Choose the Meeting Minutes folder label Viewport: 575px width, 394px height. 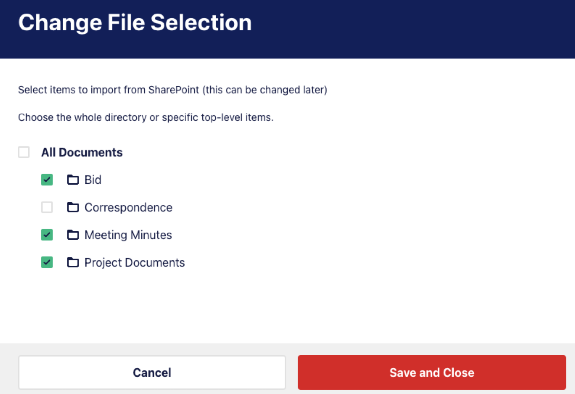point(128,235)
